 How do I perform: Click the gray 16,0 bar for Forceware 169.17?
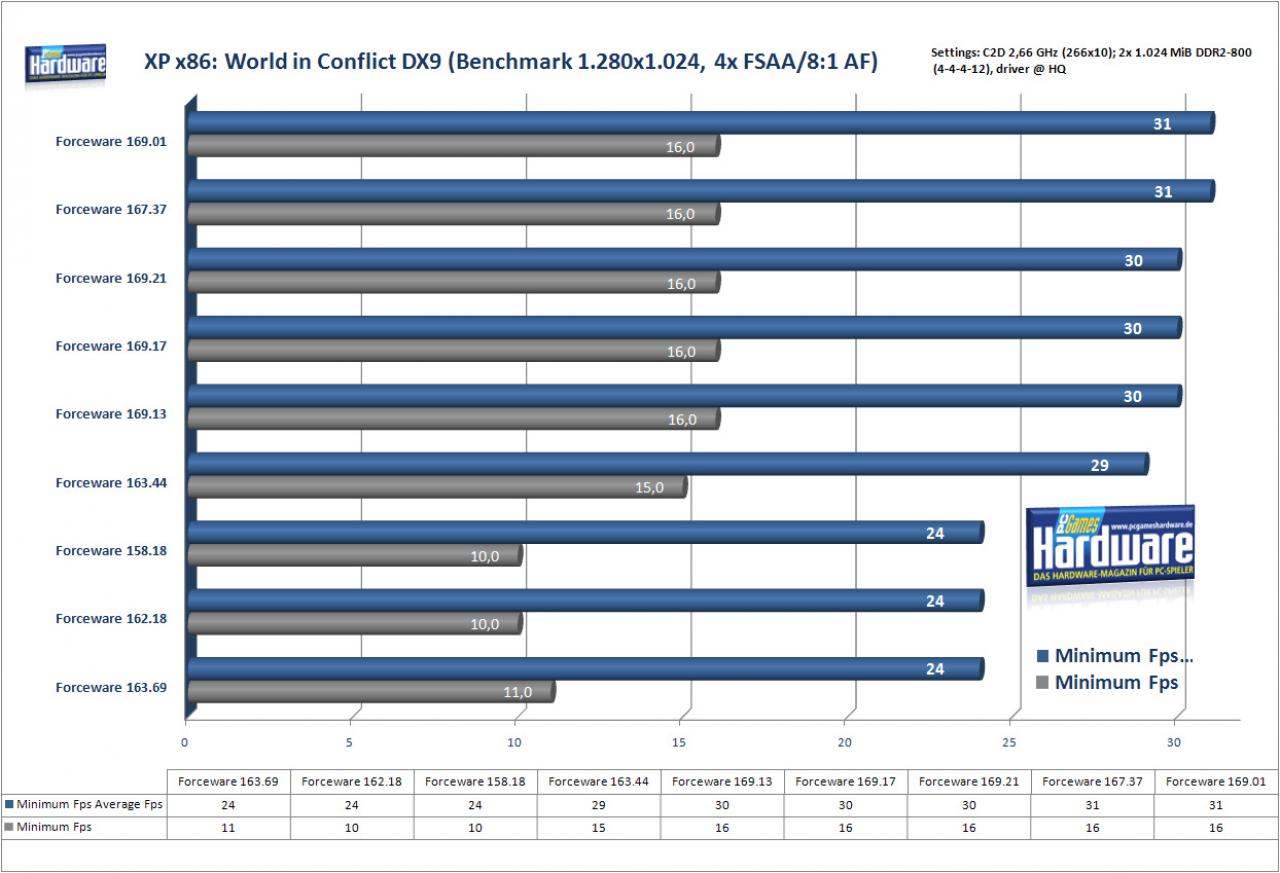454,351
